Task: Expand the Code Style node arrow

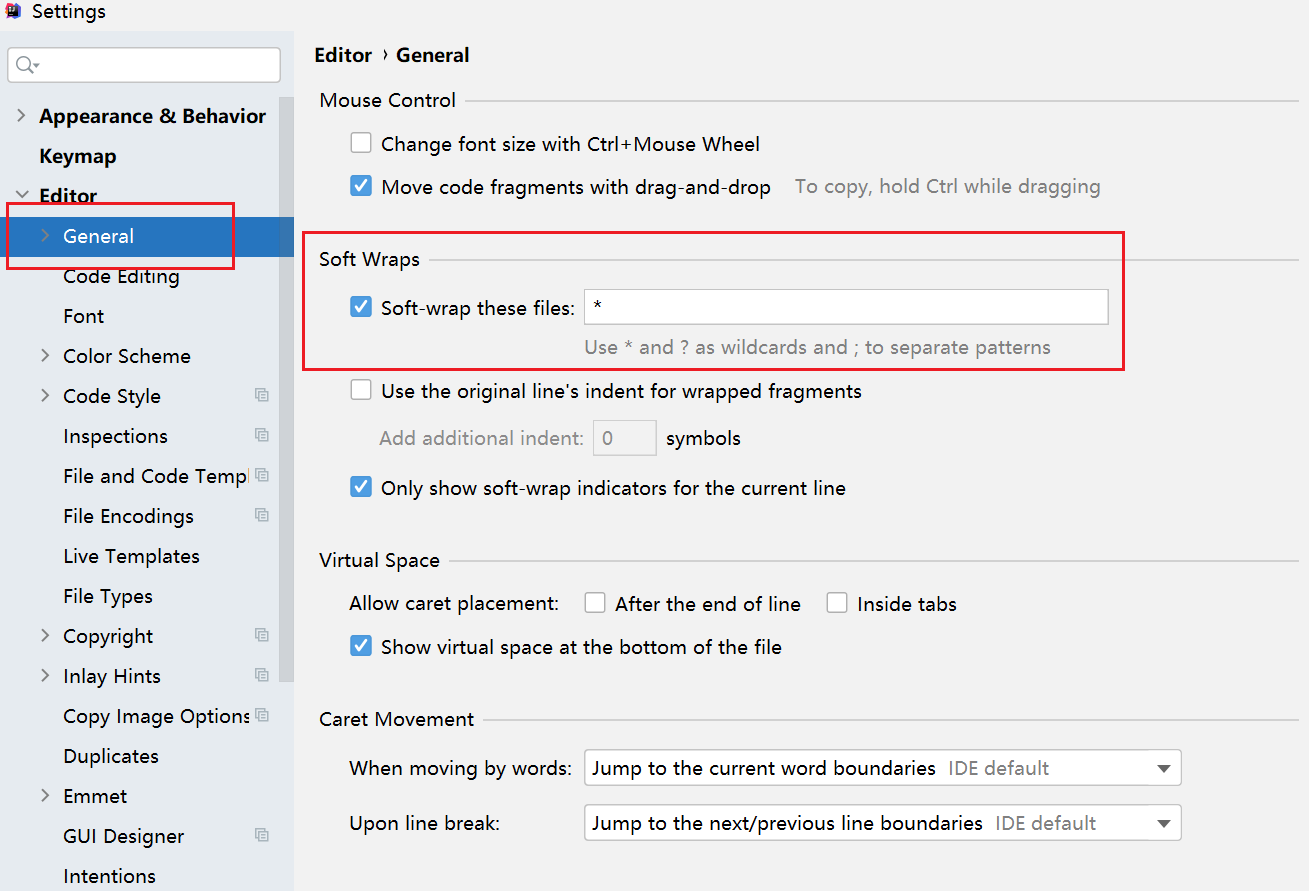Action: click(x=45, y=396)
